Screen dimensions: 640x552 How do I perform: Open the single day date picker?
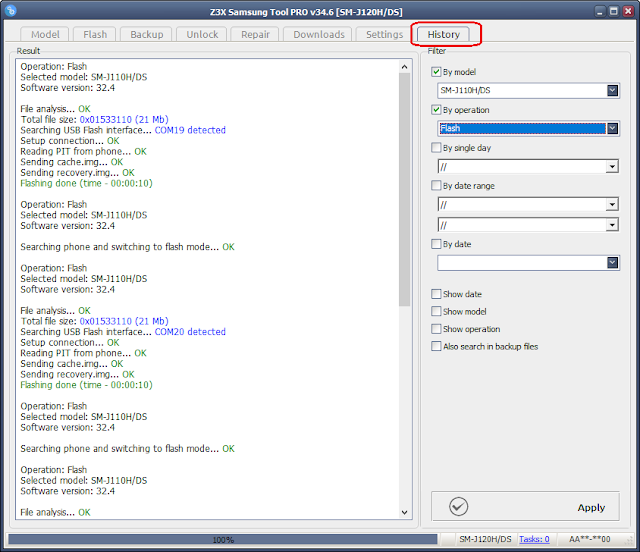pyautogui.click(x=612, y=167)
